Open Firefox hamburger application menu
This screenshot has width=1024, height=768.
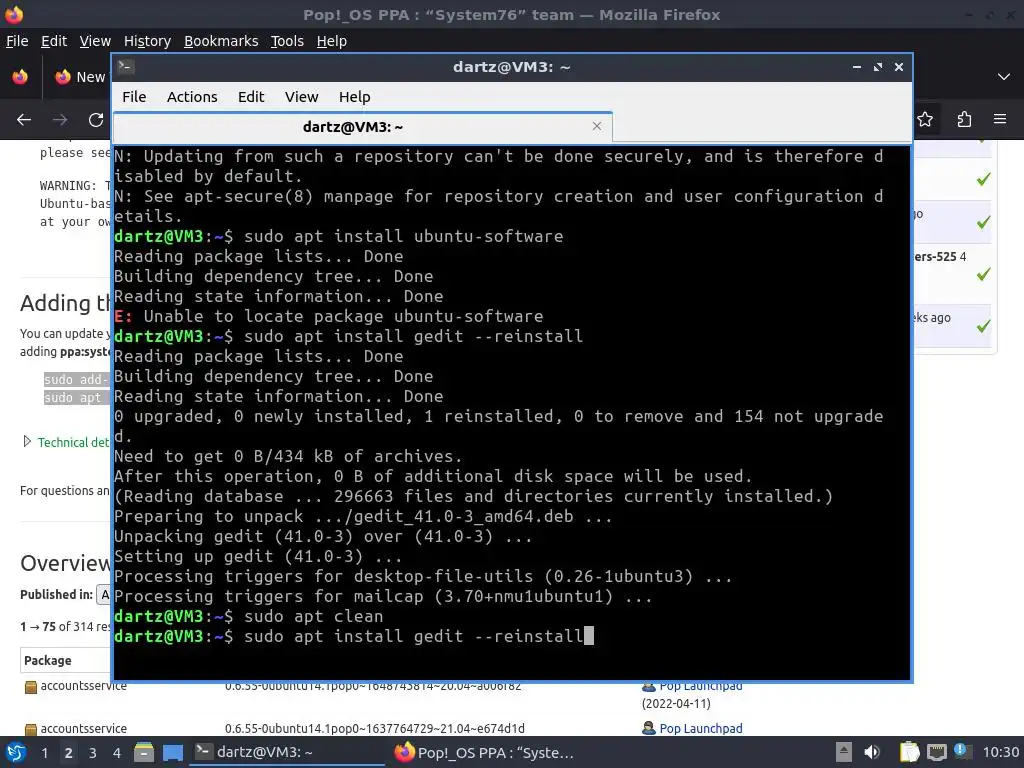(x=1000, y=120)
